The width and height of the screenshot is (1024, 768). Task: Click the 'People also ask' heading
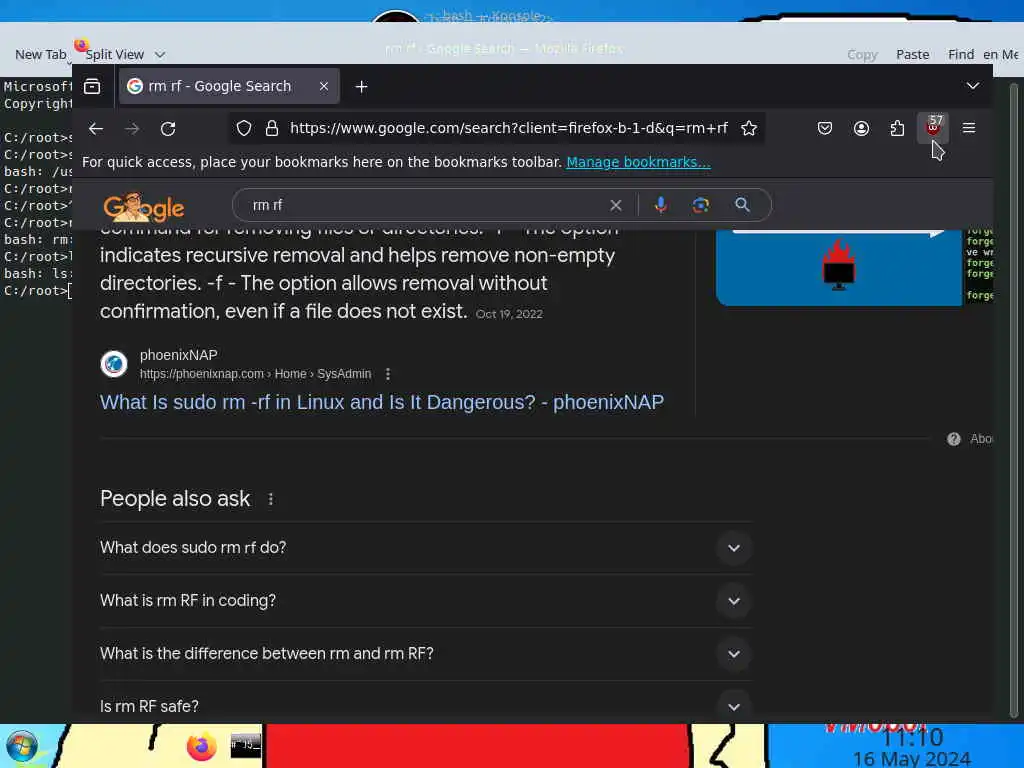[175, 499]
